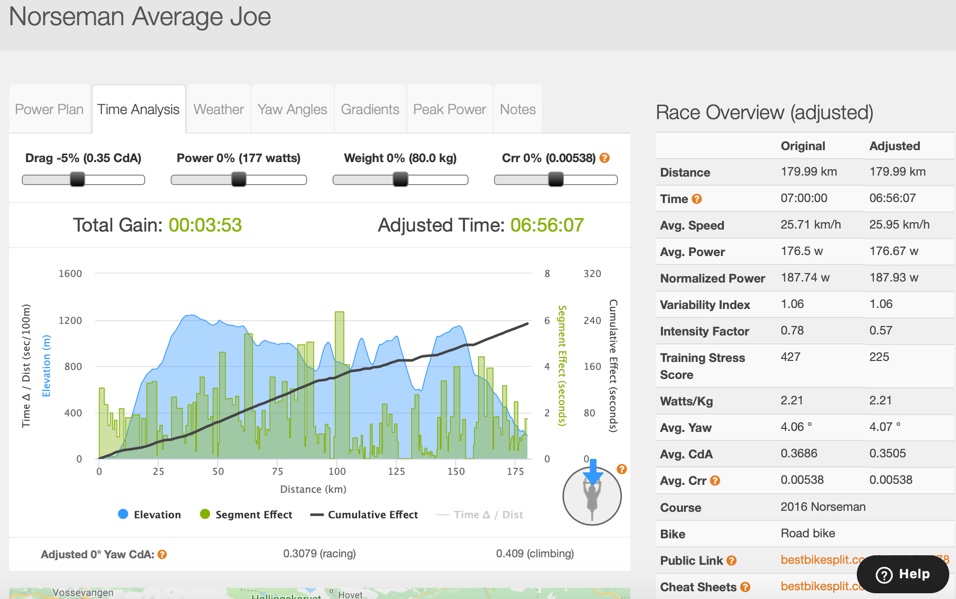This screenshot has height=599, width=956.
Task: Switch to the Weather tab
Action: (x=218, y=109)
